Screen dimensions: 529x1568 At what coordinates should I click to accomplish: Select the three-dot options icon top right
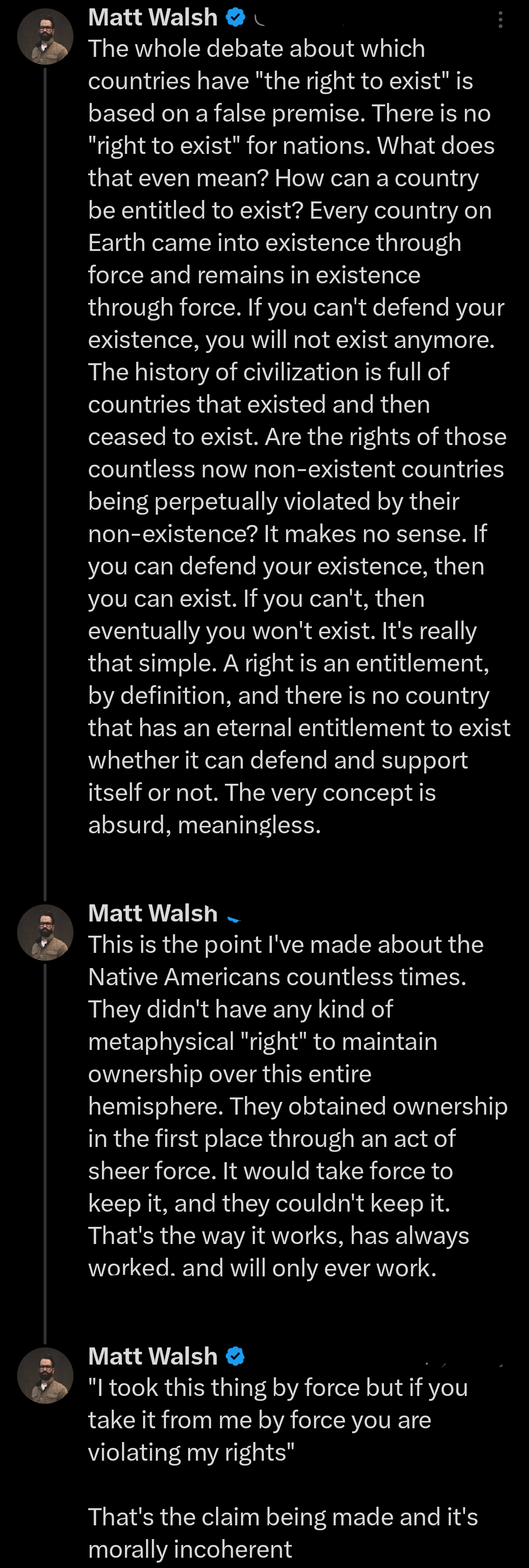click(x=501, y=20)
